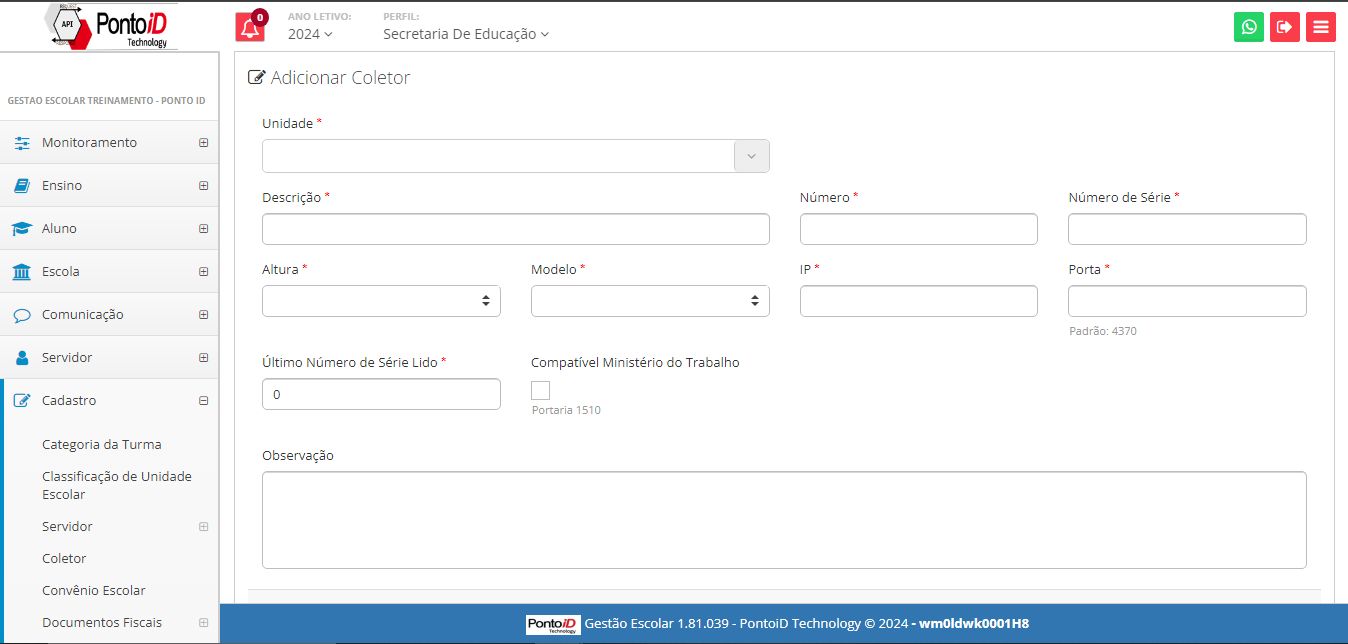The height and width of the screenshot is (644, 1348).
Task: Go to Classificação de Unidade Escolar
Action: tap(117, 486)
